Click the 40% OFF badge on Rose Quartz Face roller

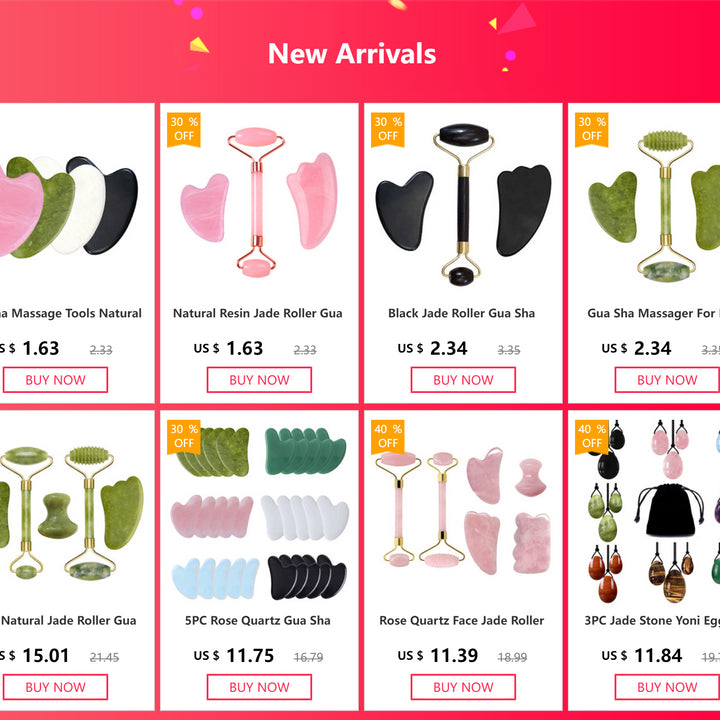(388, 437)
